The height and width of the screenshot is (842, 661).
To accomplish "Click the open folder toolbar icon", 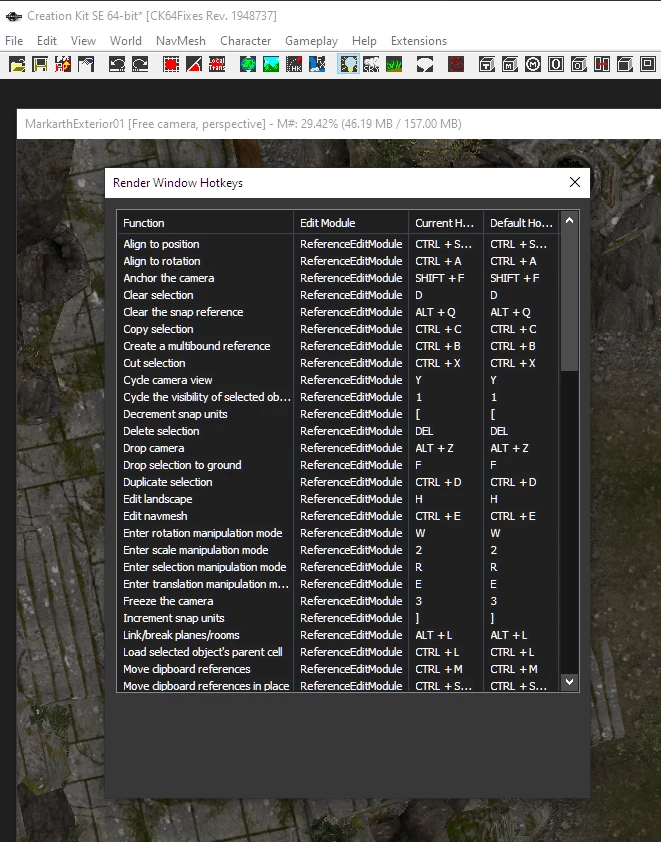I will coord(17,64).
